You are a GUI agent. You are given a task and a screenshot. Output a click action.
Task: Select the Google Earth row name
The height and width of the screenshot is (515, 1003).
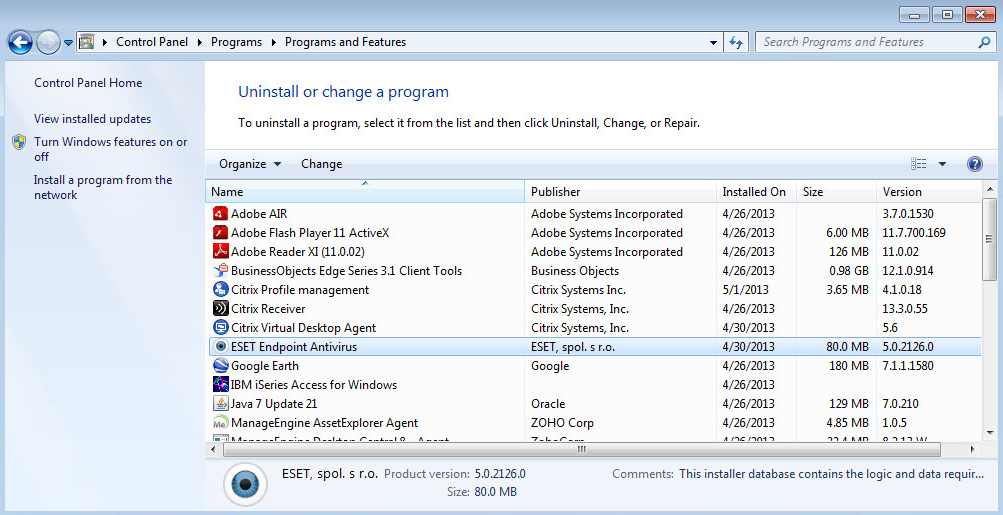click(x=265, y=366)
